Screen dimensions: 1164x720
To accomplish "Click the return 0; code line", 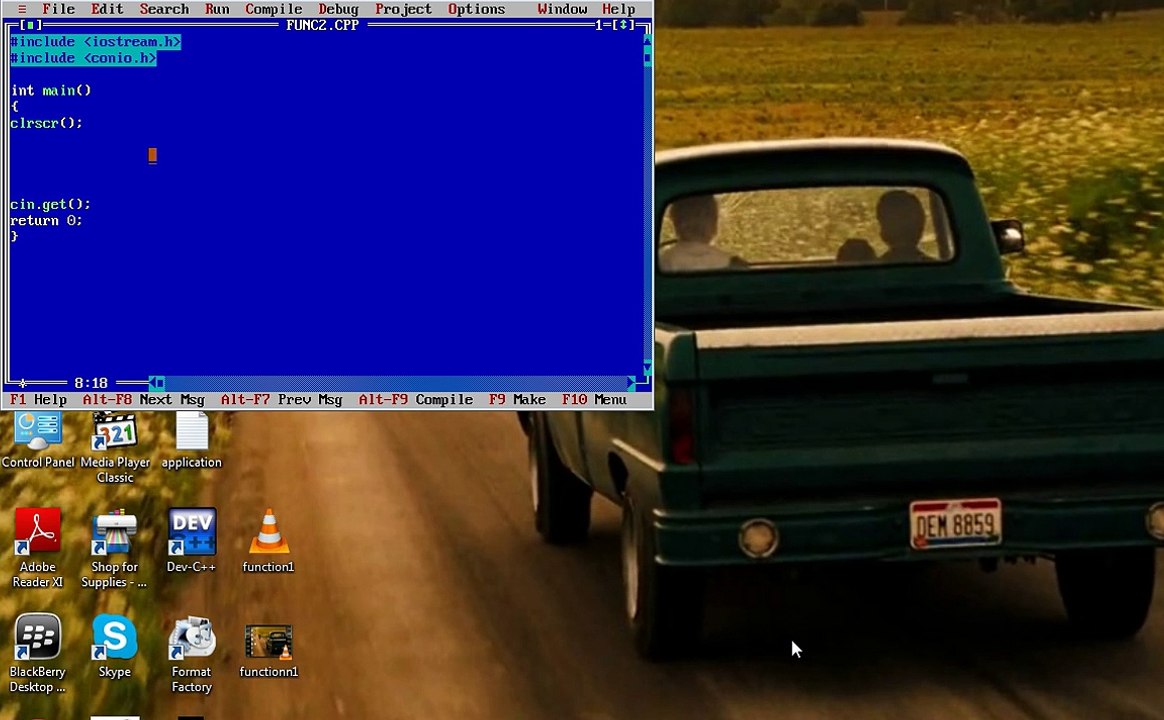I will tap(46, 220).
